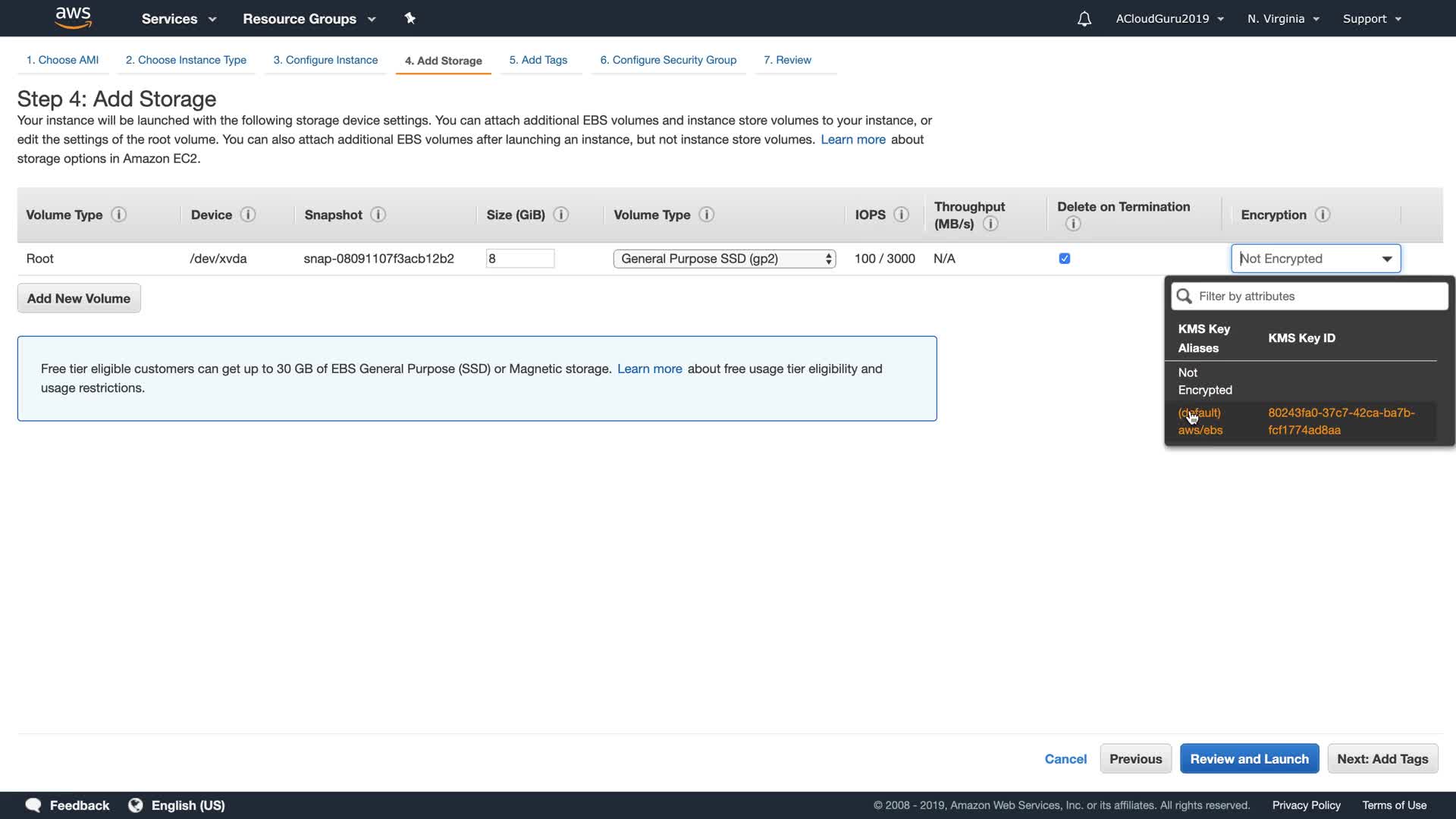Viewport: 1456px width, 819px height.
Task: Click the Filter by attributes search field
Action: coord(1319,297)
